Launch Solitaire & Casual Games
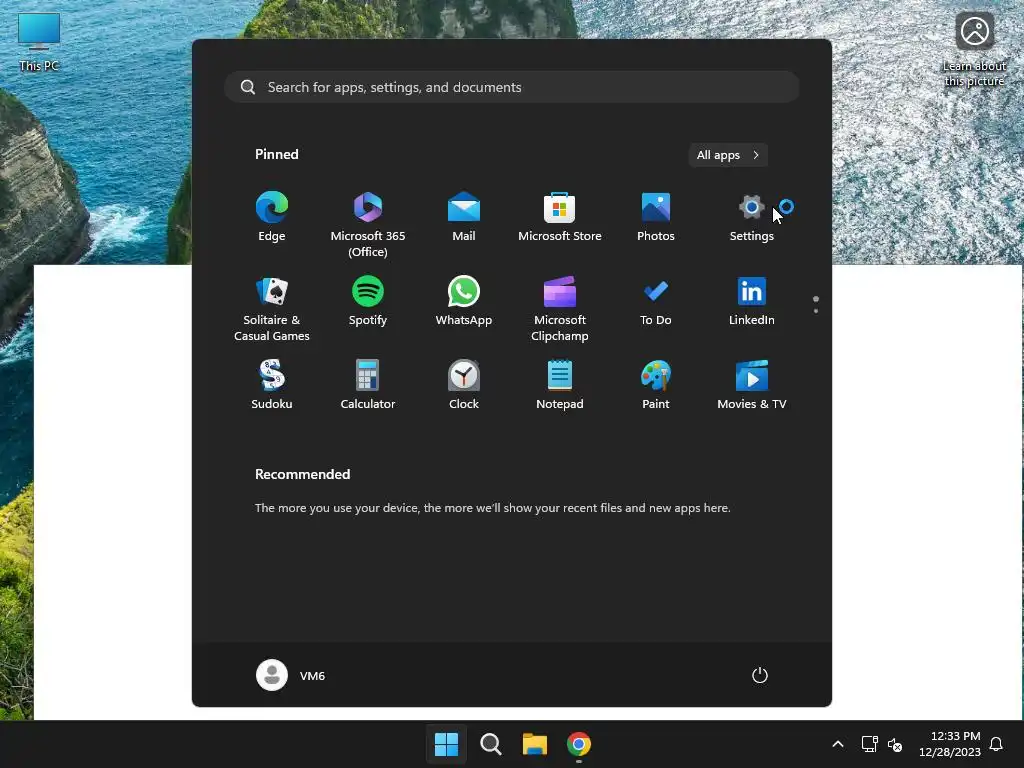 pyautogui.click(x=272, y=308)
